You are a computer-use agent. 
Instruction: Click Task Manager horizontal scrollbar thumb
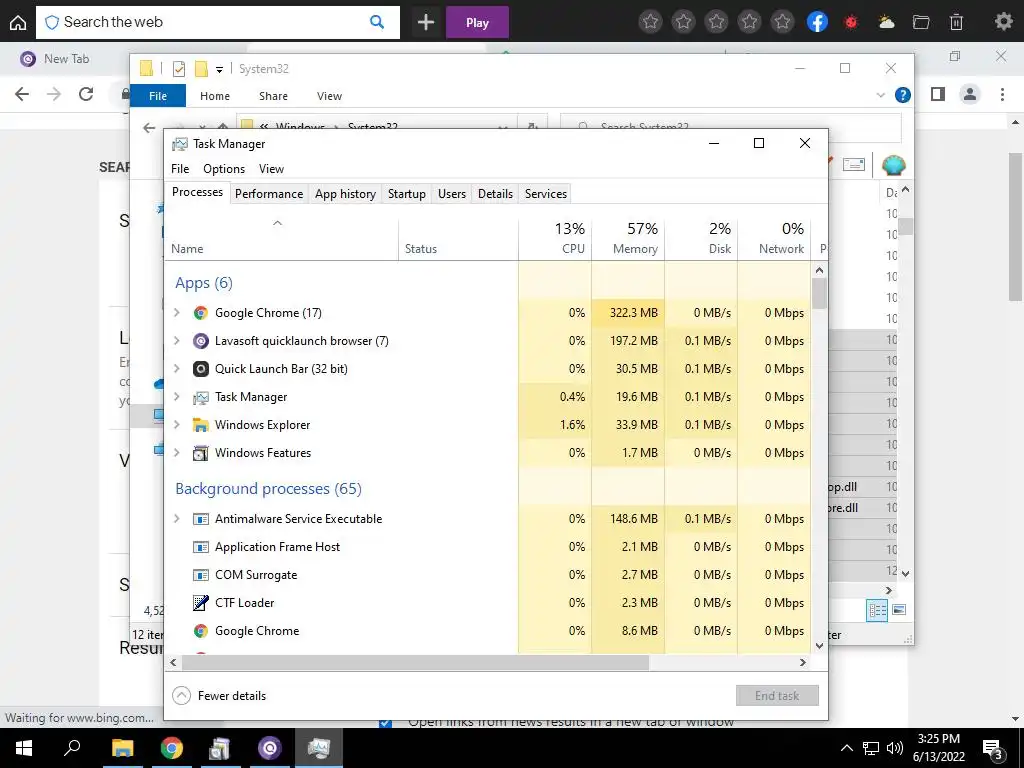[x=415, y=662]
